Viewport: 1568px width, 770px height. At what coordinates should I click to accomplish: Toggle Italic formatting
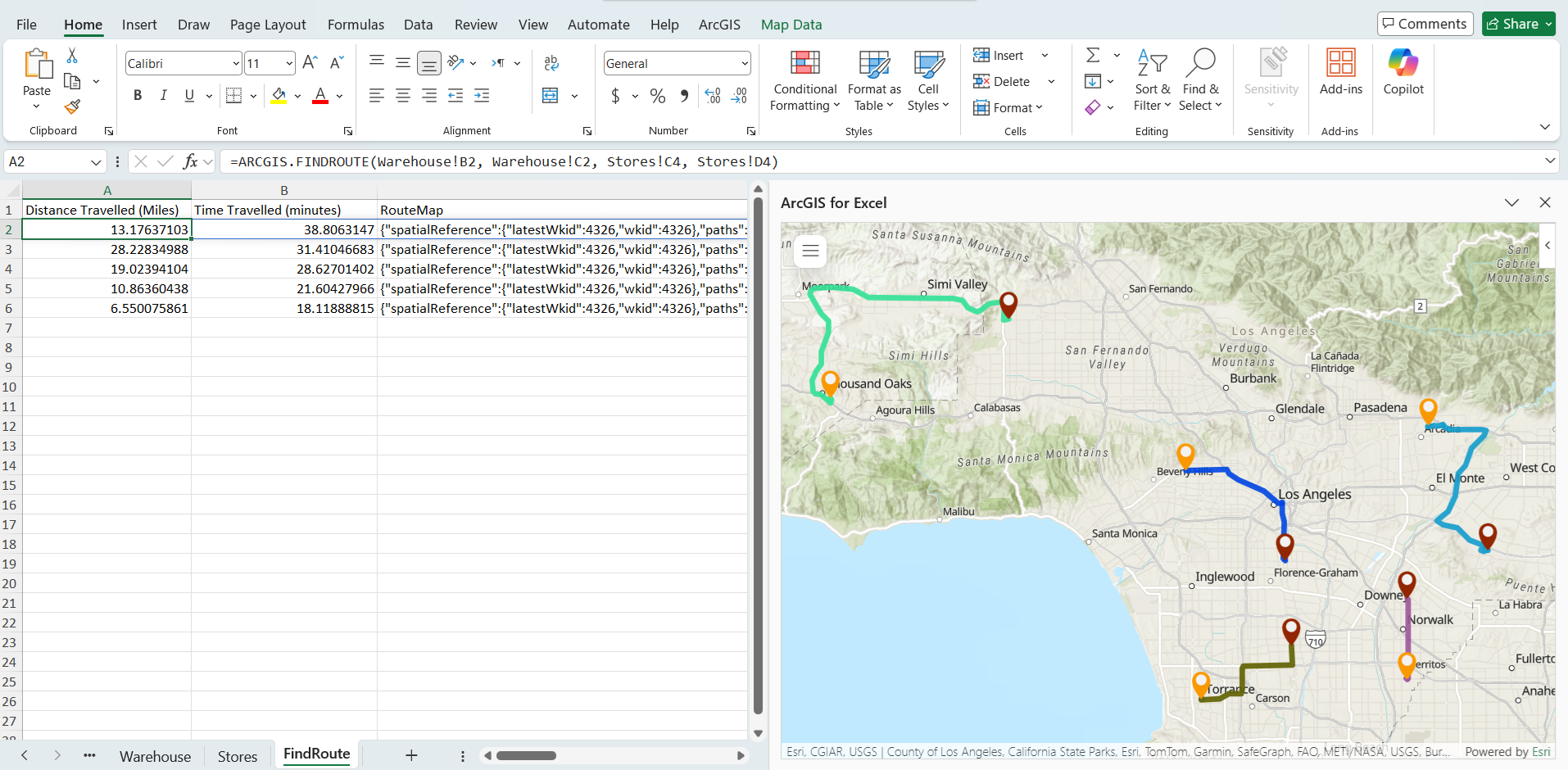click(x=164, y=96)
